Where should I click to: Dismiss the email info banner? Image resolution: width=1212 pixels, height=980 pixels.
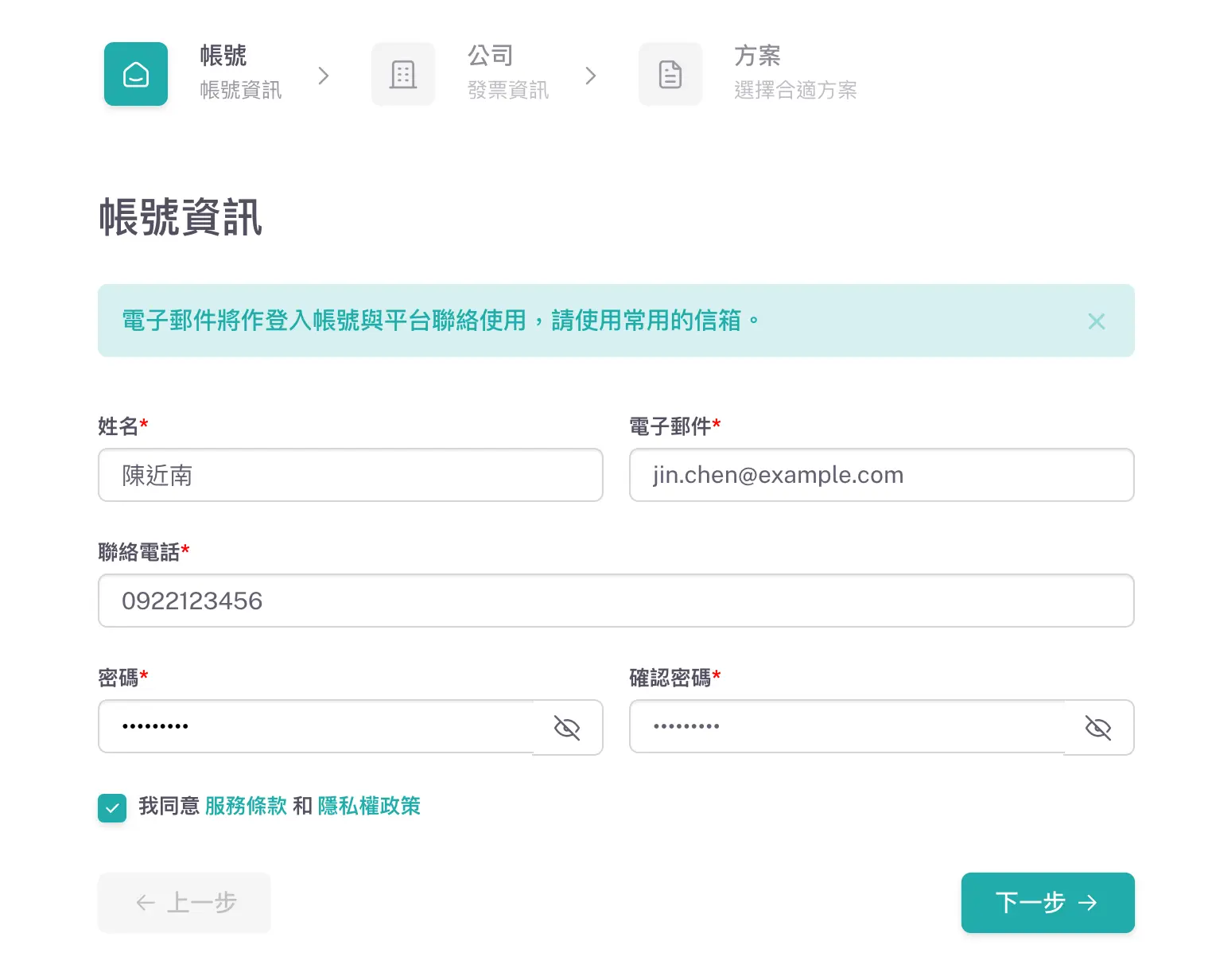pos(1096,321)
